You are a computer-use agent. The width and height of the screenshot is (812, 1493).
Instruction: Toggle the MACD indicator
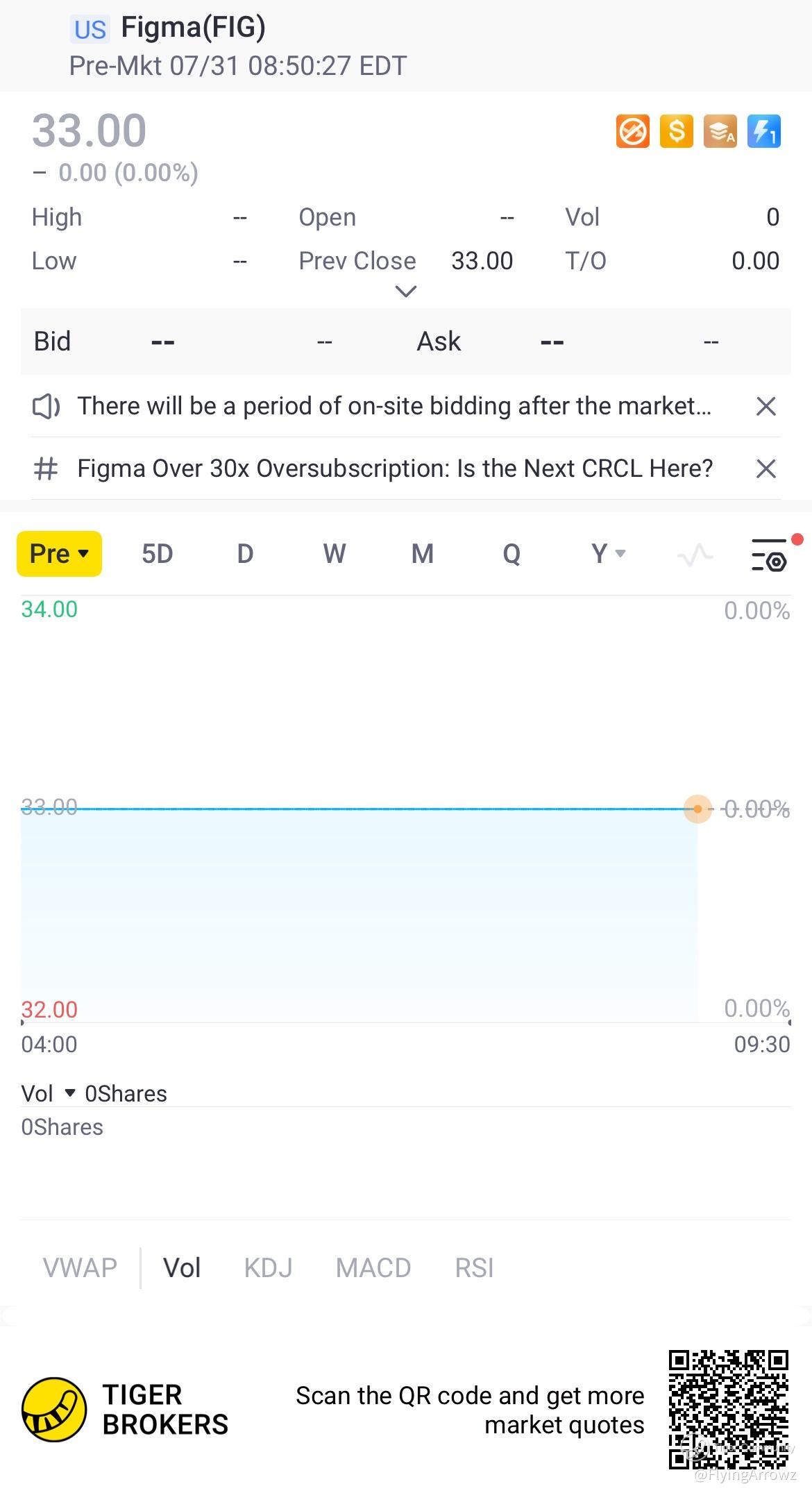pos(373,1267)
